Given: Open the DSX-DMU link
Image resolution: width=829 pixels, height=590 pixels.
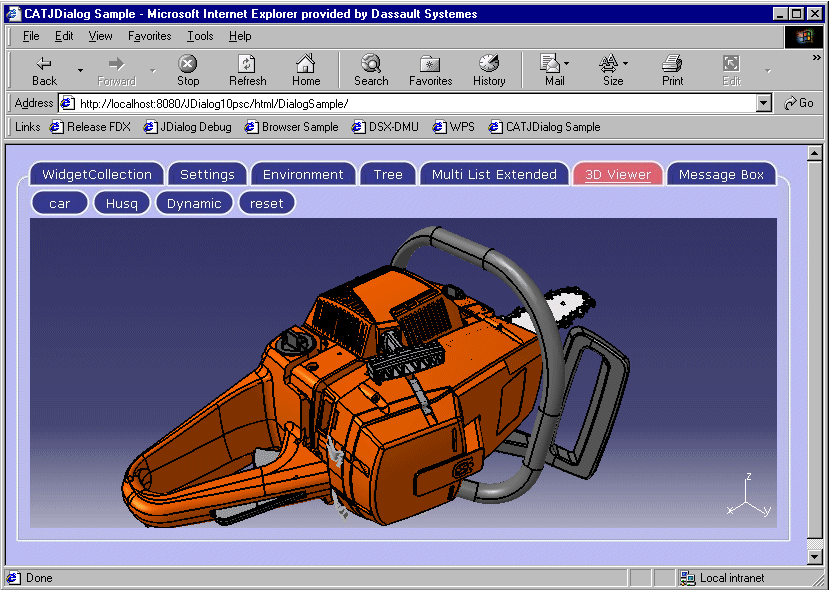Looking at the screenshot, I should pyautogui.click(x=385, y=127).
